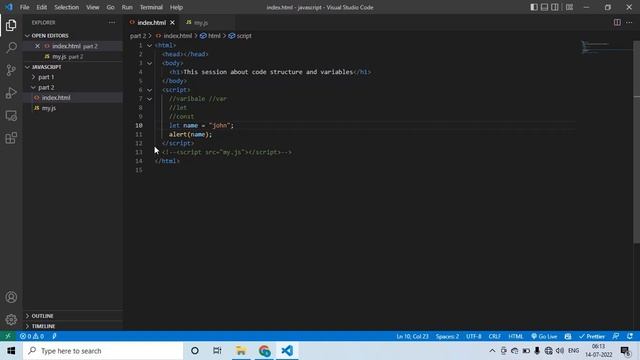The width and height of the screenshot is (640, 360).
Task: Fold the script tag at line 6
Action: click(149, 90)
